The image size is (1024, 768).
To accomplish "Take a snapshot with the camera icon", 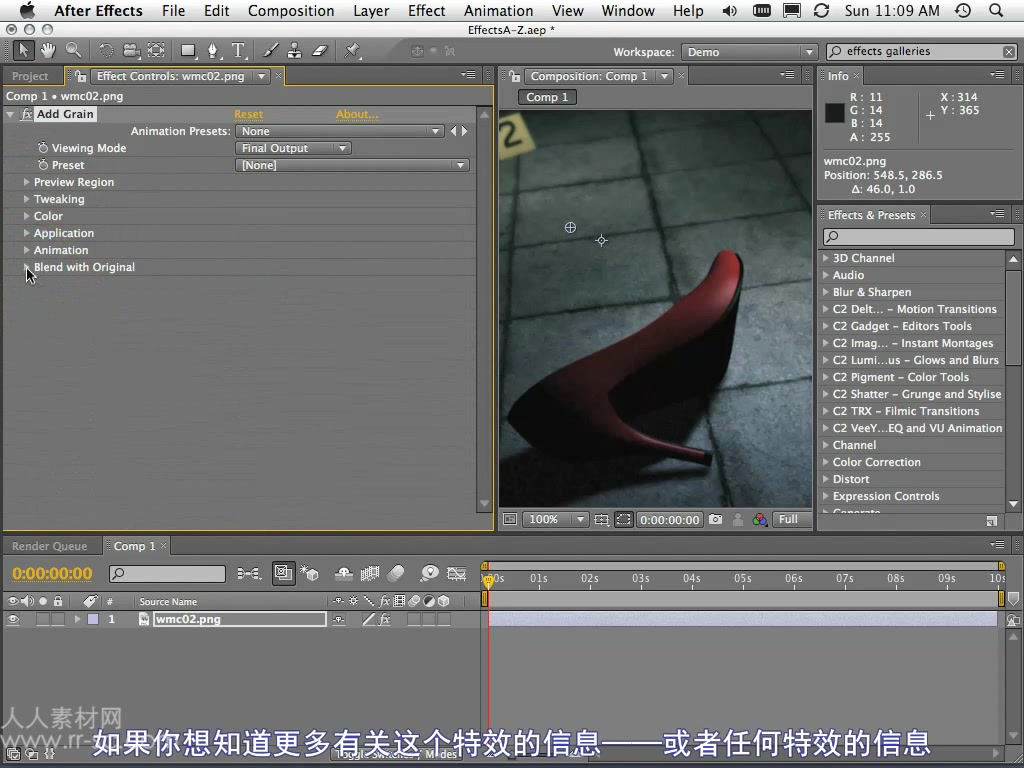I will click(x=715, y=520).
